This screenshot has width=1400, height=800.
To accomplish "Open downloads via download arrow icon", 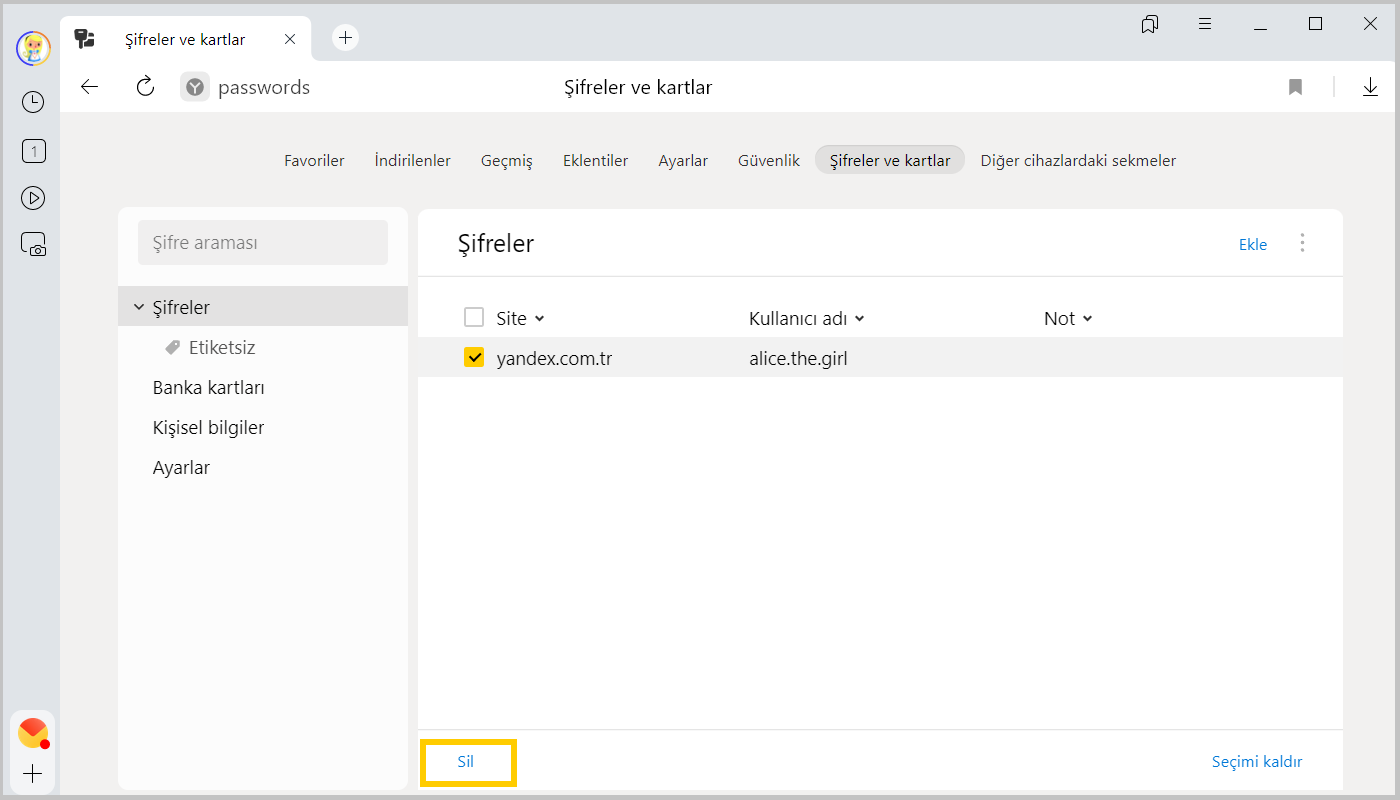I will tap(1370, 87).
